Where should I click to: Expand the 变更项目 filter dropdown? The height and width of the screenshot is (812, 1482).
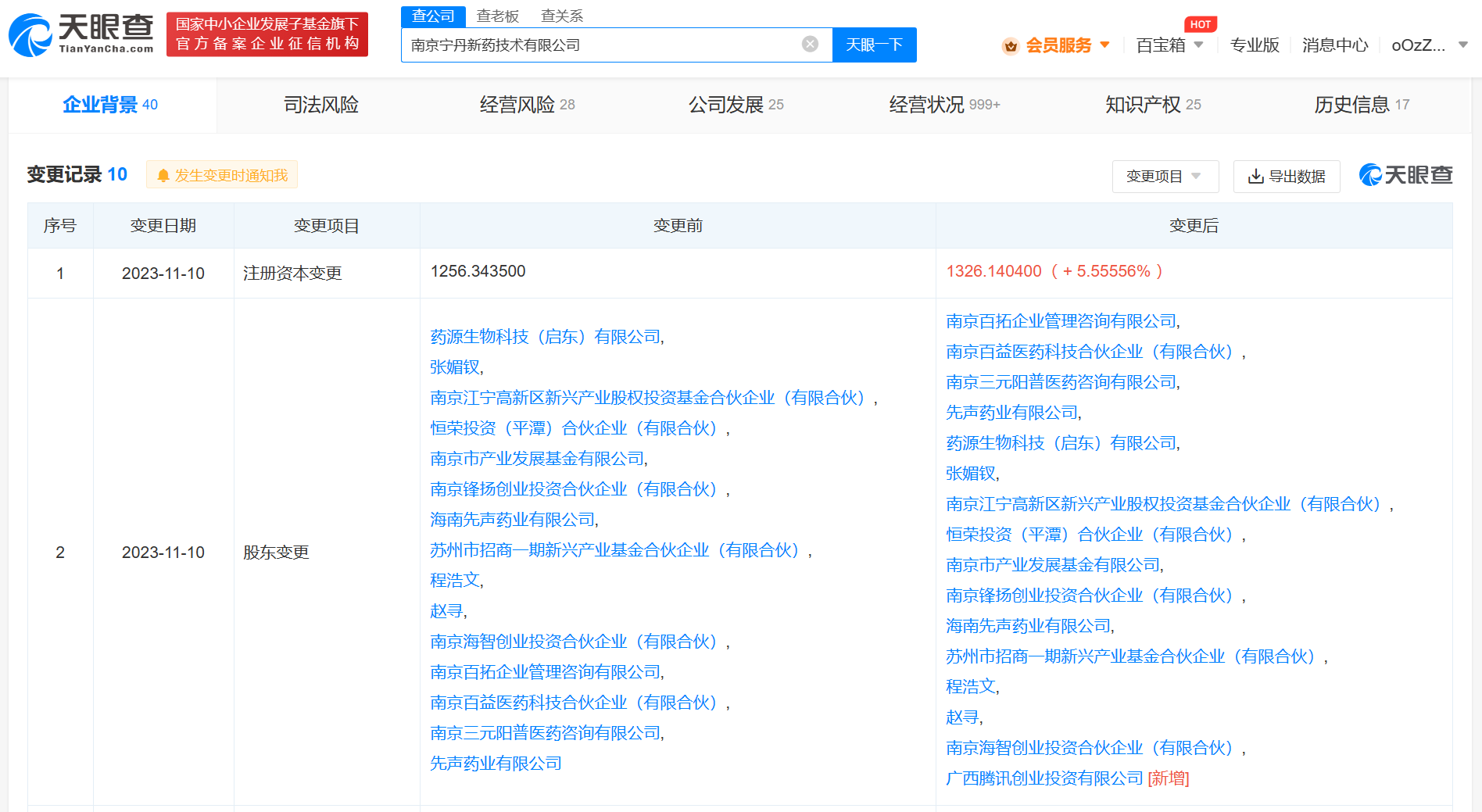click(x=1164, y=177)
